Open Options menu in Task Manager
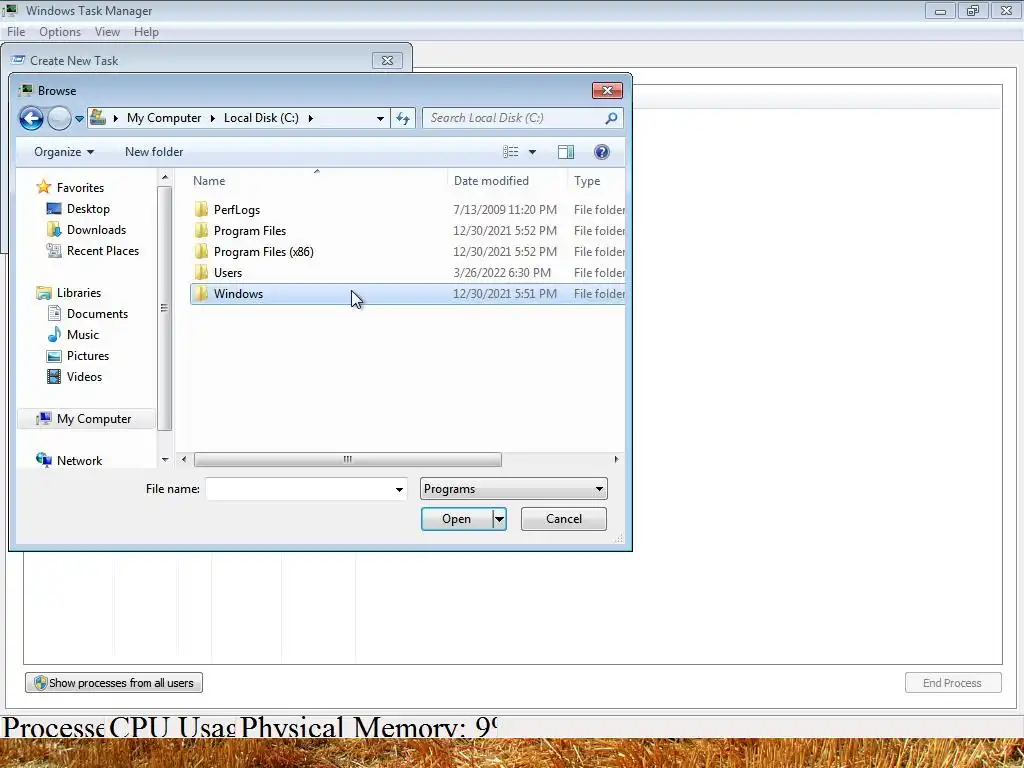 click(60, 32)
